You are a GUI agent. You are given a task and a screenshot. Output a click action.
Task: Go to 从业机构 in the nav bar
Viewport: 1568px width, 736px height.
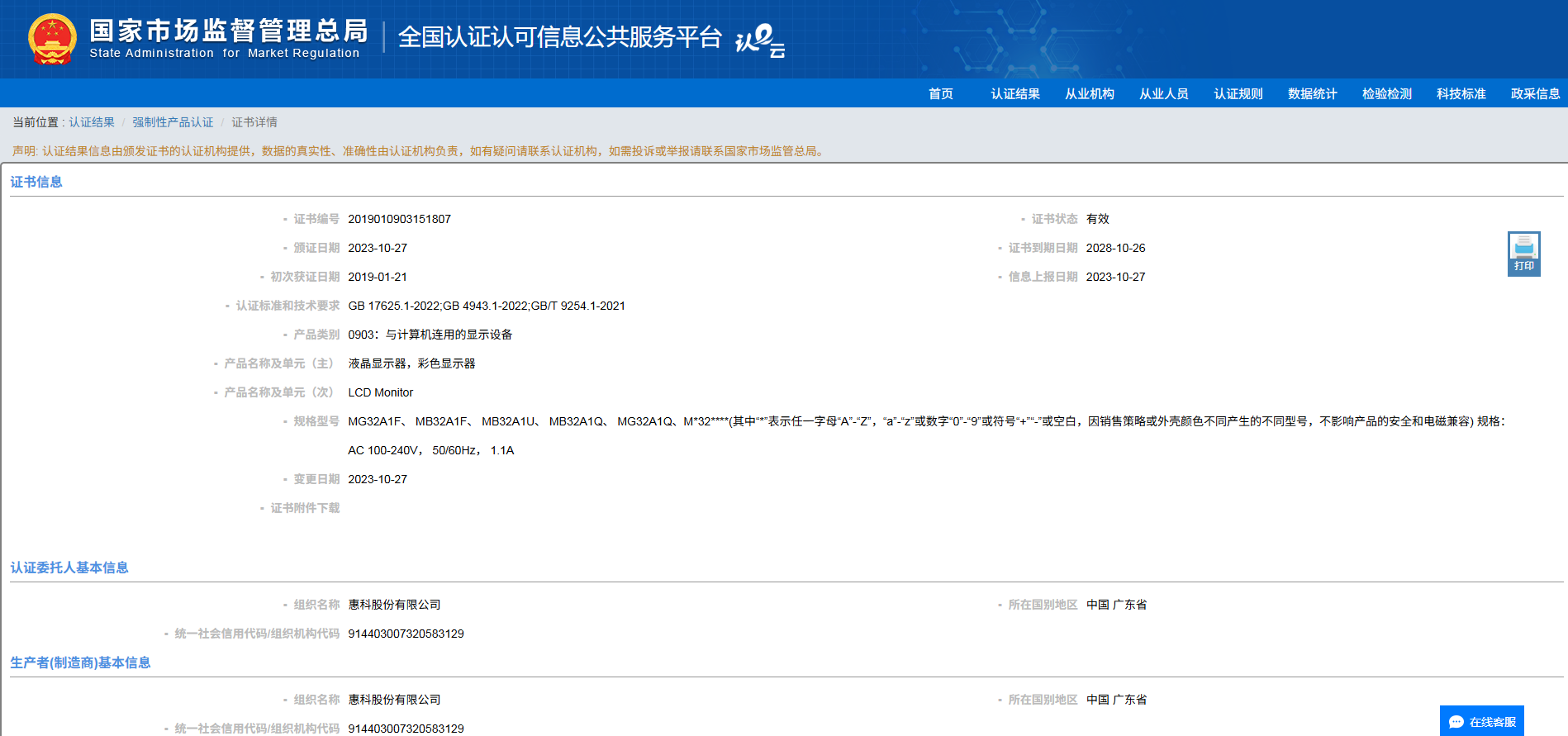(1090, 93)
